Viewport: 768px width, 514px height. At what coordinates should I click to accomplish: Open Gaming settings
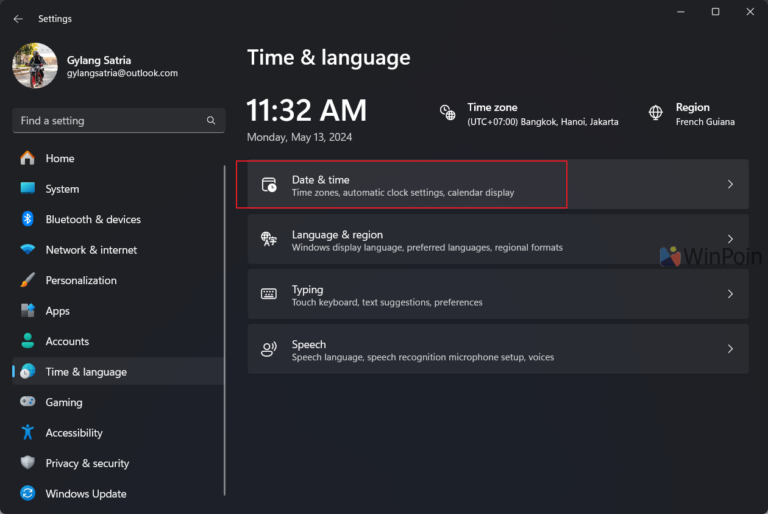pos(118,402)
